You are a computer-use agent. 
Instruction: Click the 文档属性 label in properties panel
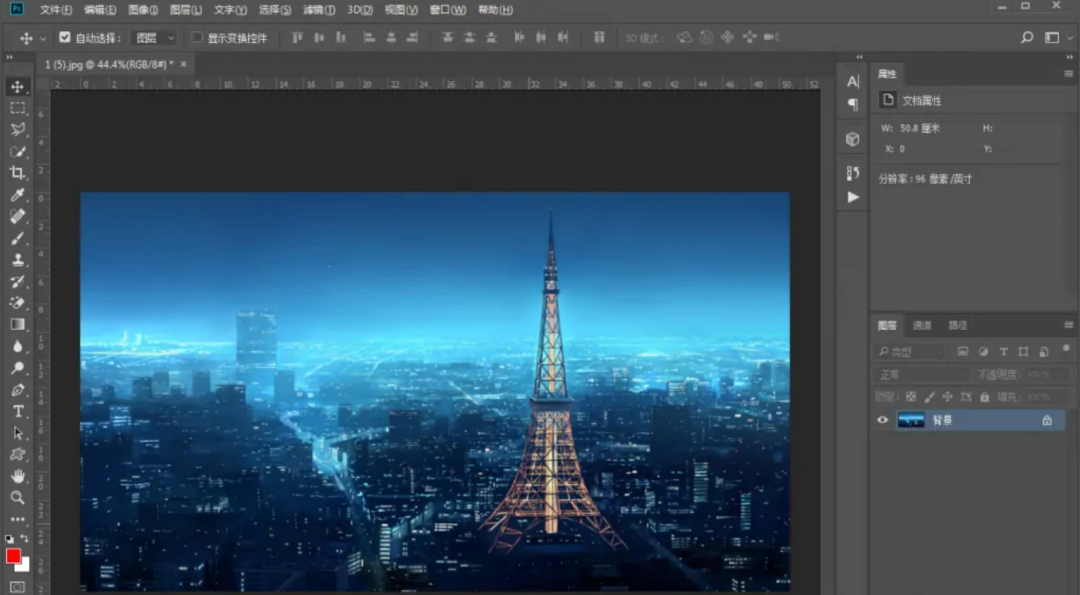922,101
